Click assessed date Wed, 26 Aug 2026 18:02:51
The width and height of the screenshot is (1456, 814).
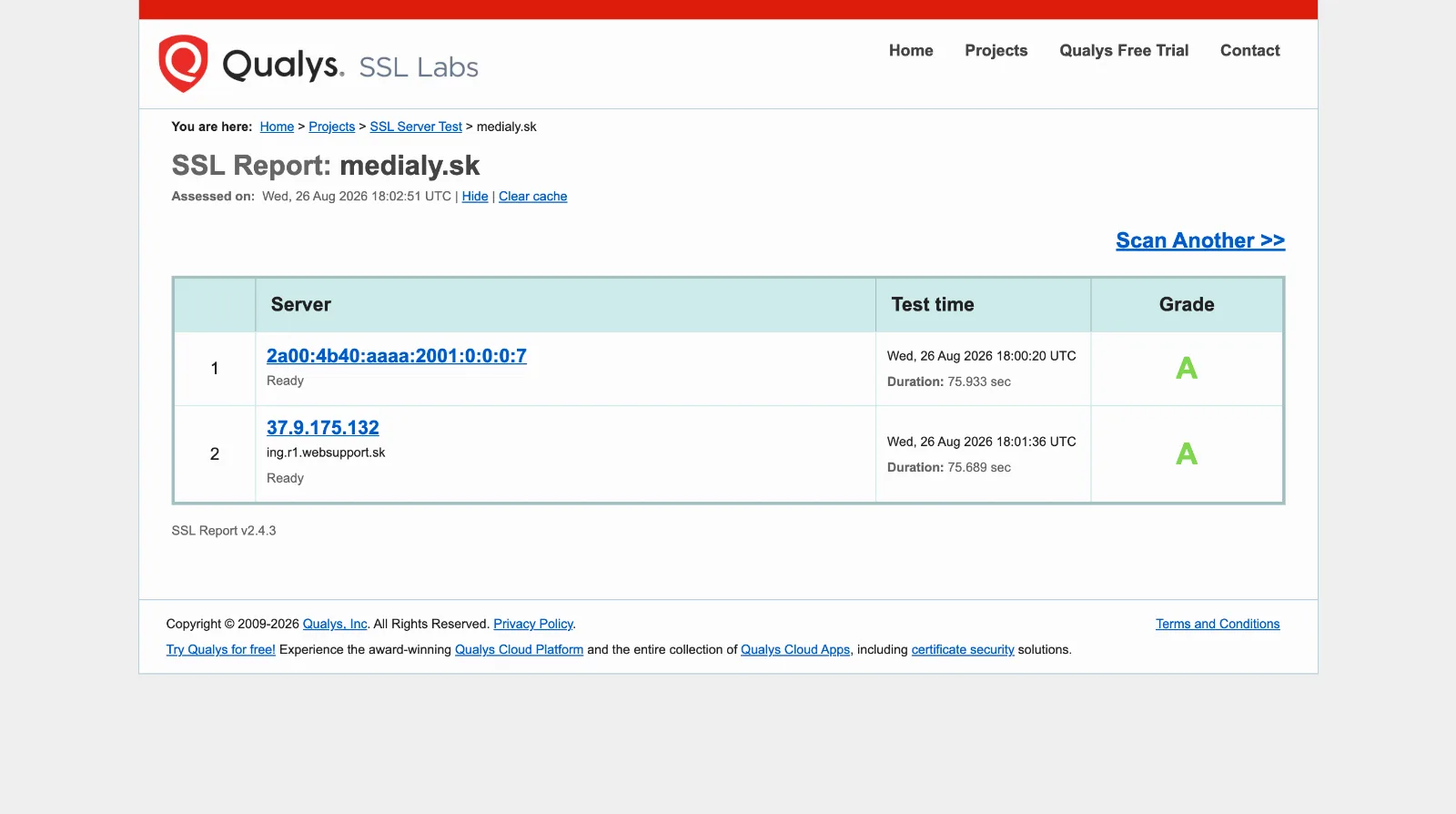point(357,196)
